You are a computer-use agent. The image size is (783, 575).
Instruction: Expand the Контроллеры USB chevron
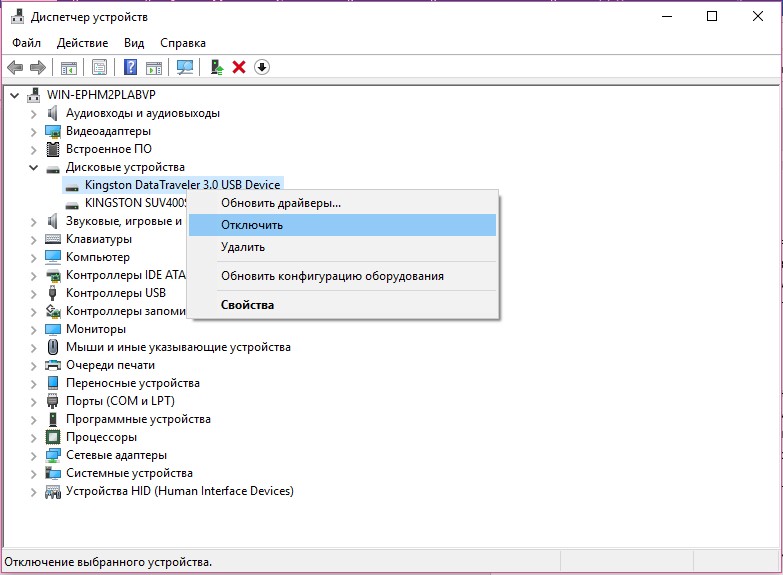pyautogui.click(x=33, y=294)
